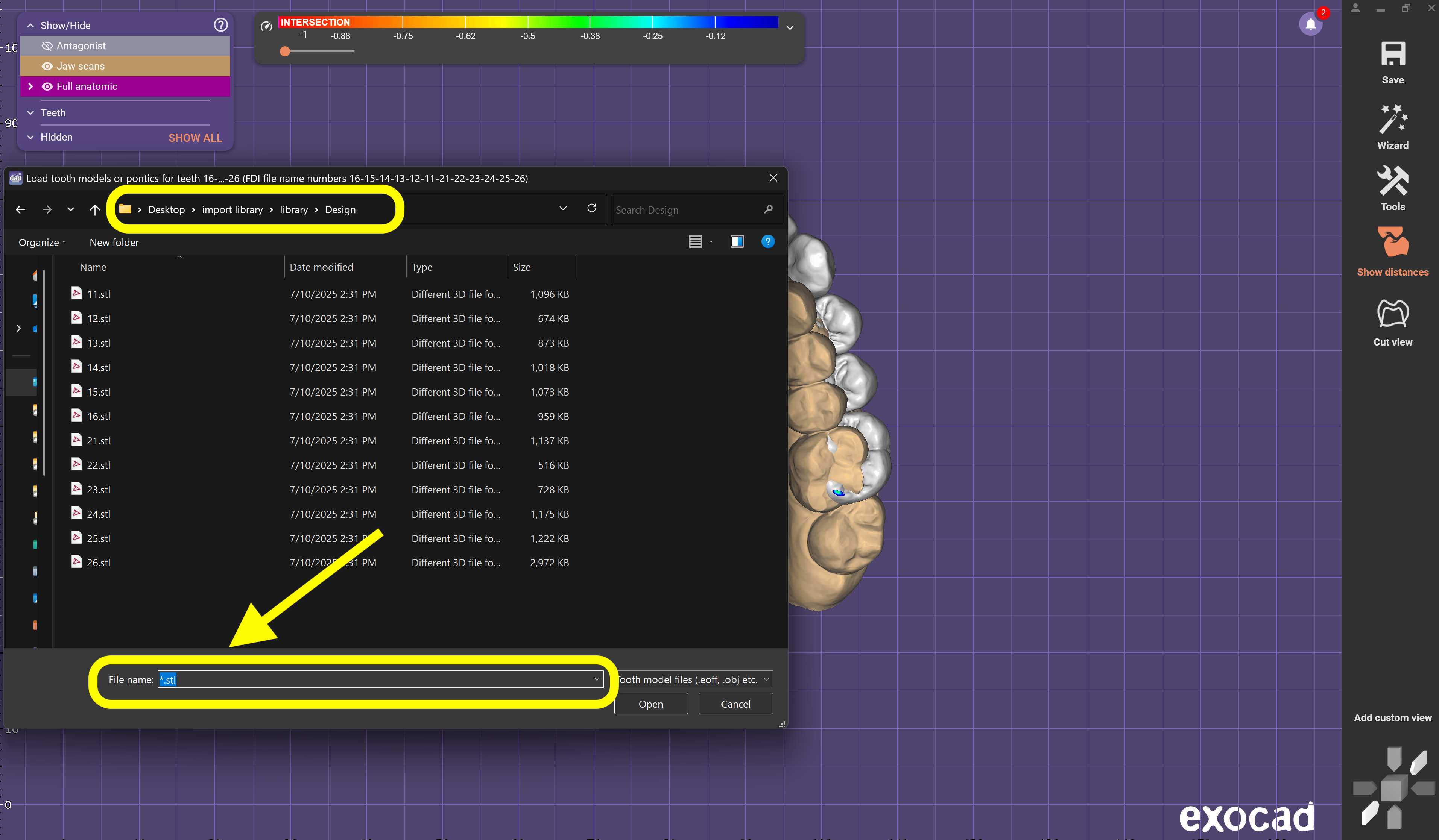Open the tooth model file type dropdown

tap(766, 679)
